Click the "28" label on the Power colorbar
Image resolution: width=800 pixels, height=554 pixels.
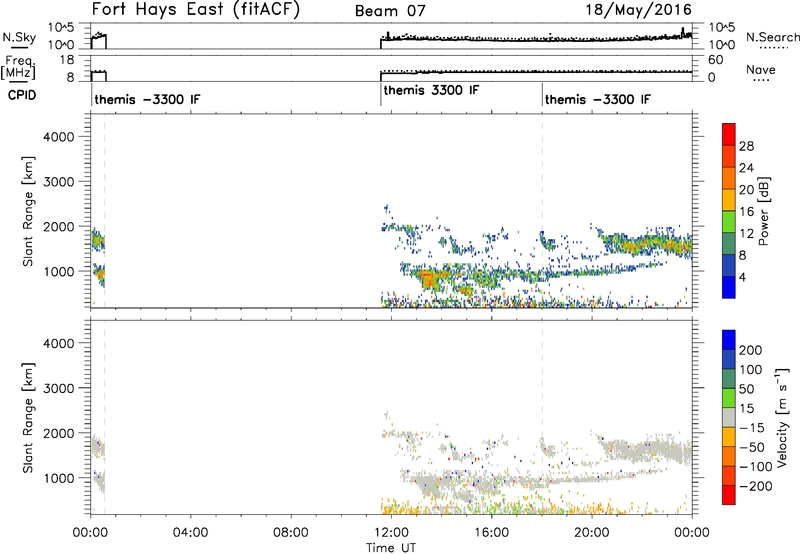coord(746,146)
